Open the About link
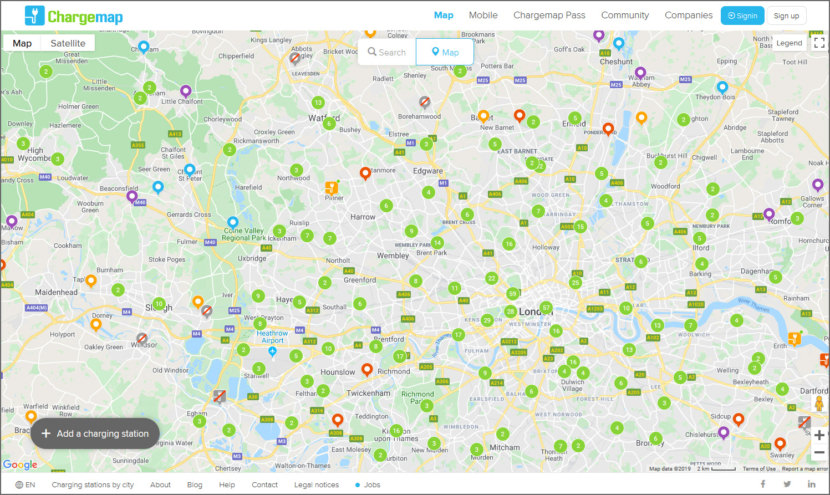The width and height of the screenshot is (830, 495). (x=160, y=484)
